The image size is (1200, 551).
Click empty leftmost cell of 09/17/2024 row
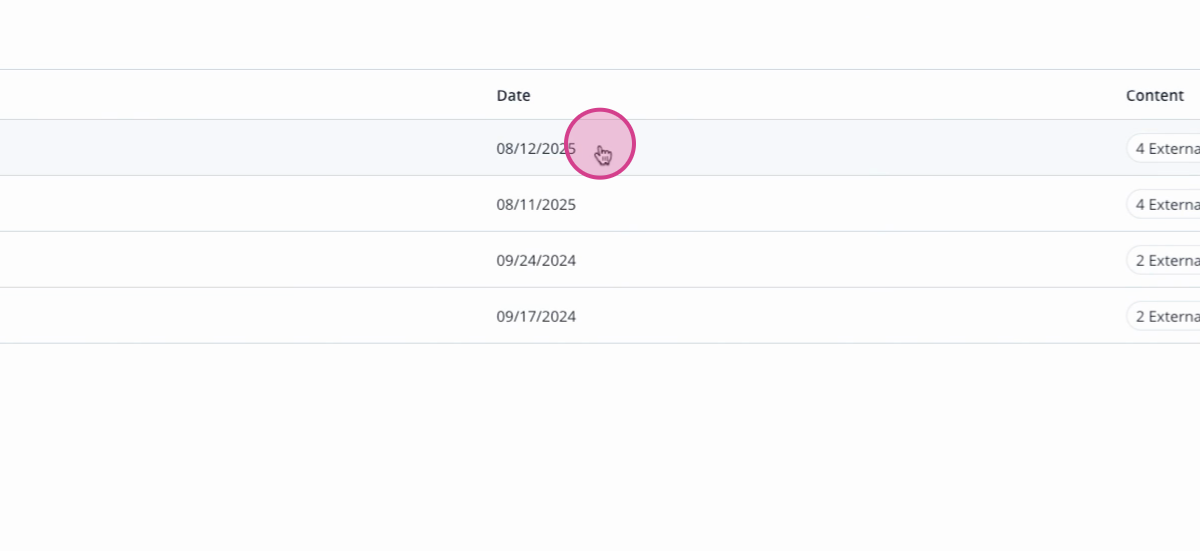click(x=240, y=316)
